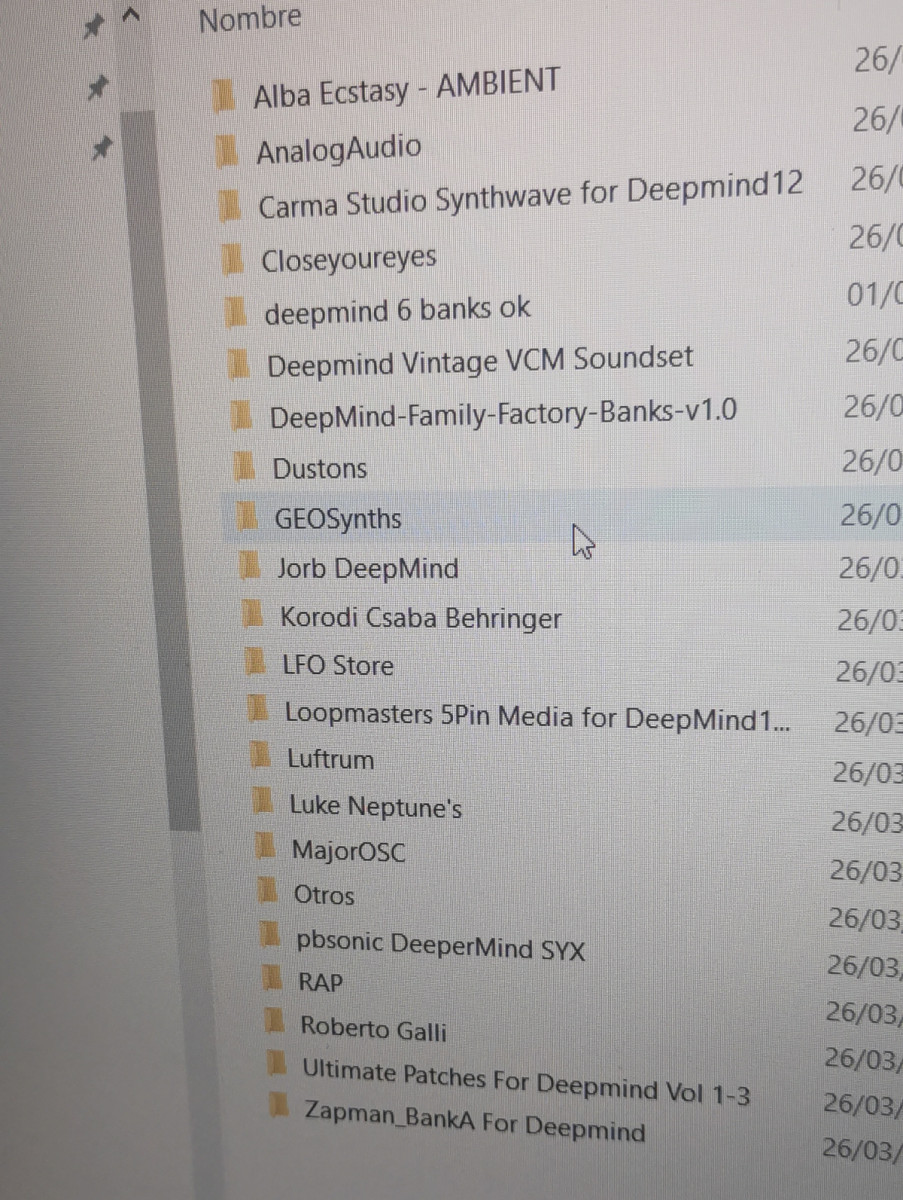Click the folder icon beside GEOSynths

[x=247, y=517]
